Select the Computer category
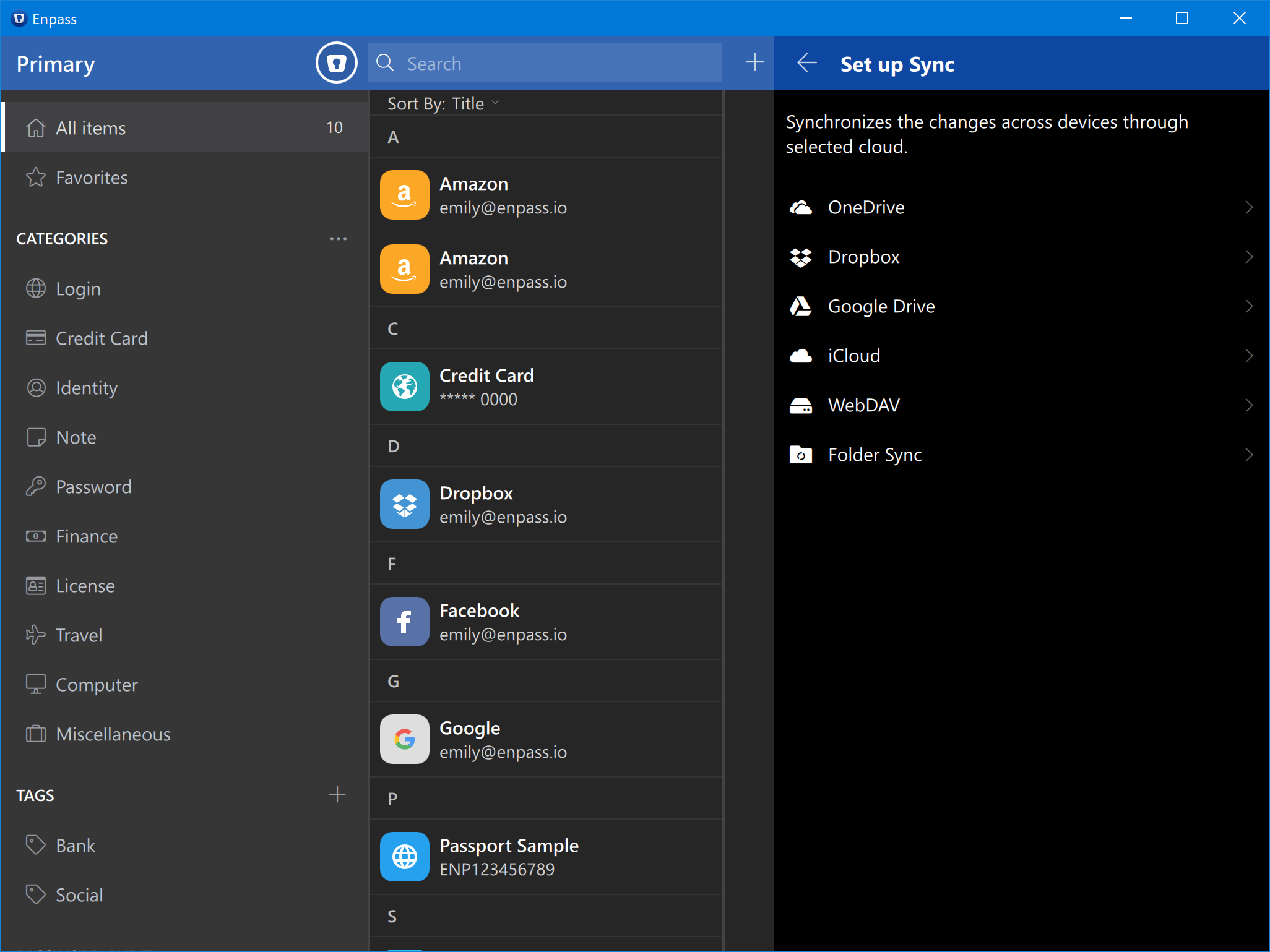The image size is (1270, 952). [185, 685]
